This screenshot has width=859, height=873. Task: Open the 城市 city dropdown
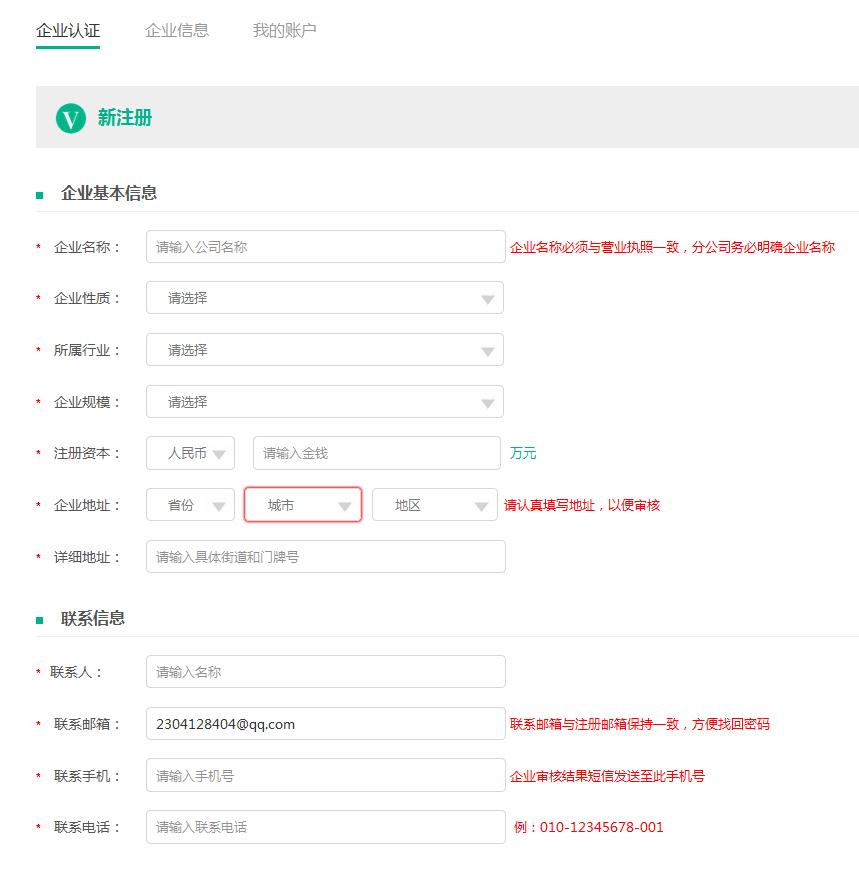(x=303, y=505)
